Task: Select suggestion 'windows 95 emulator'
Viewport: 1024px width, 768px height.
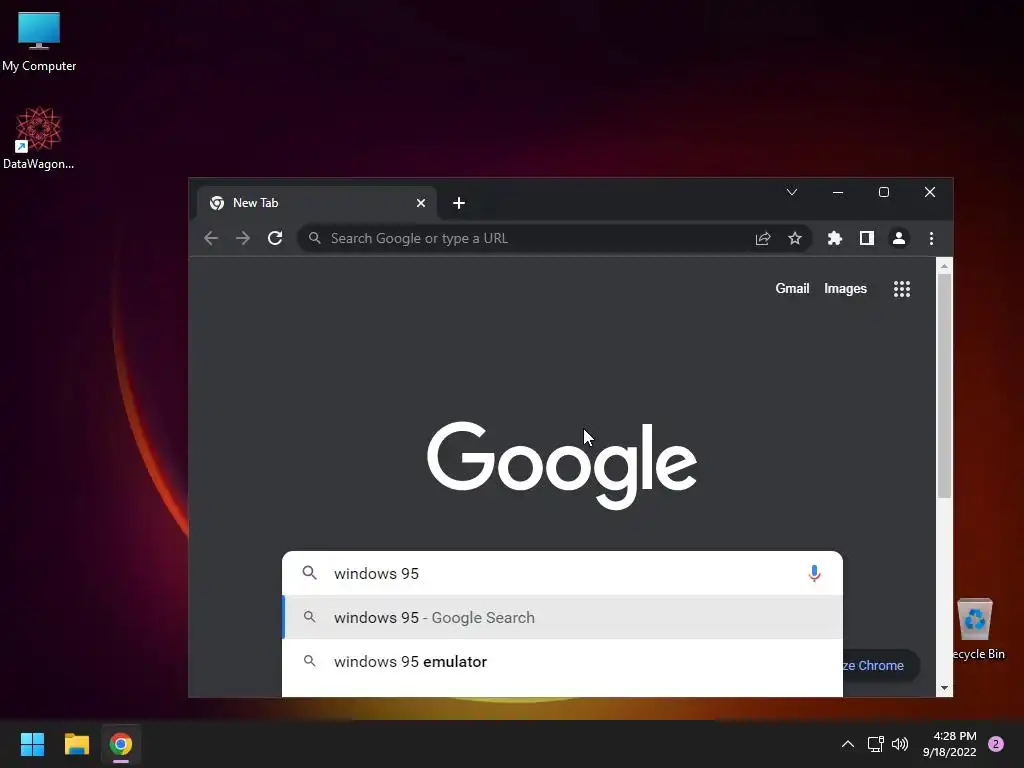Action: coord(562,662)
